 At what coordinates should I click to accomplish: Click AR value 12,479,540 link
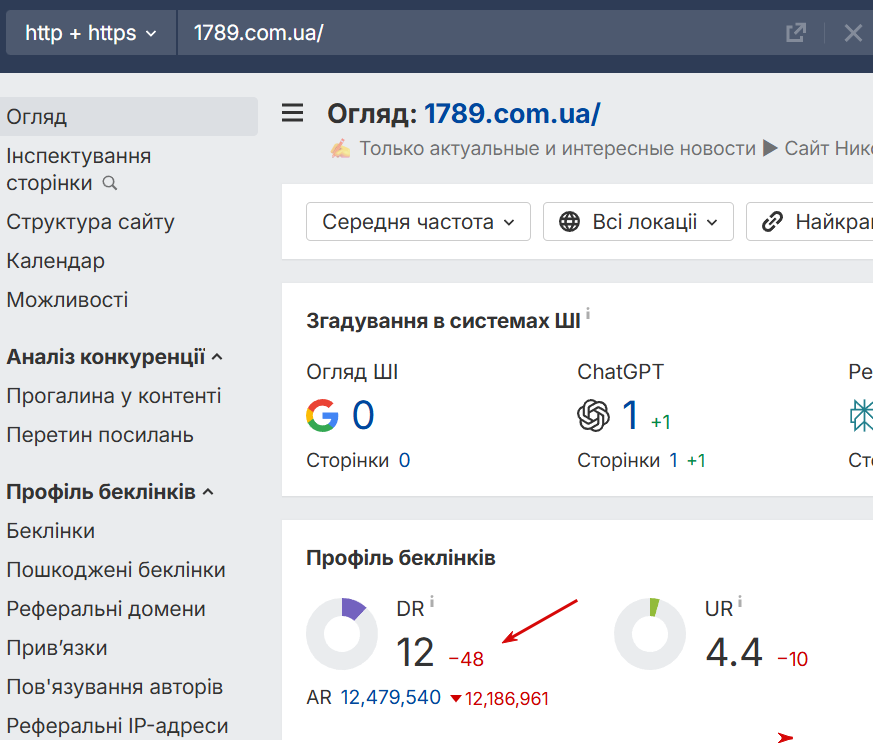[391, 697]
